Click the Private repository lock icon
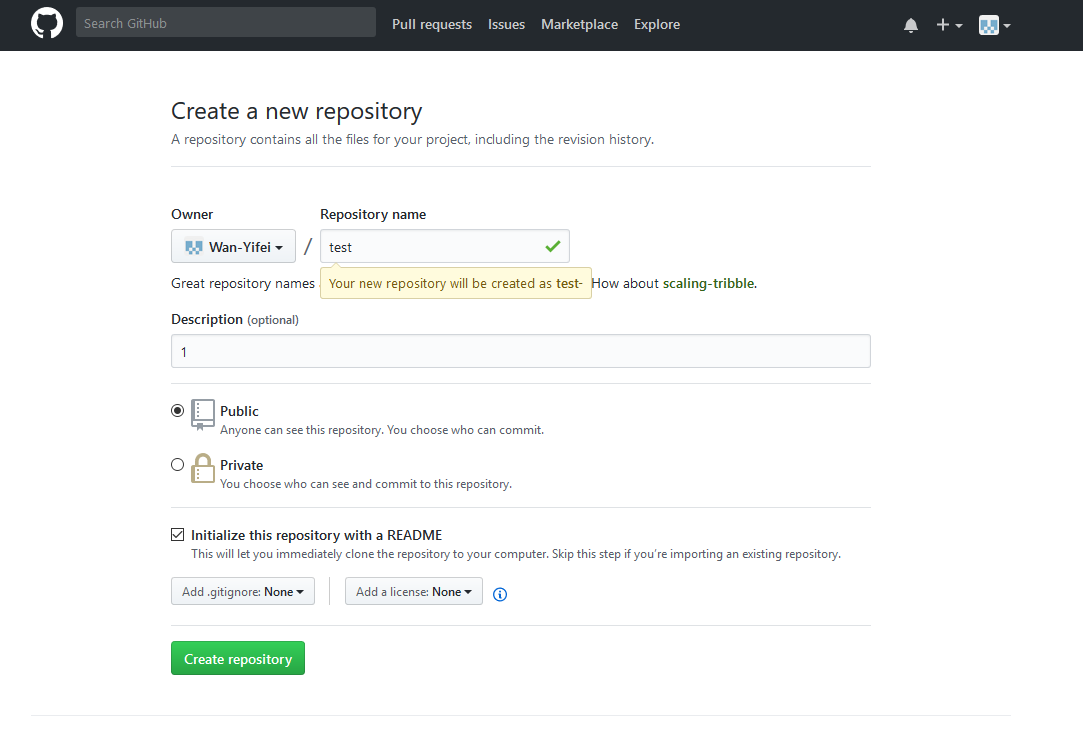Viewport: 1083px width, 729px height. click(x=203, y=468)
